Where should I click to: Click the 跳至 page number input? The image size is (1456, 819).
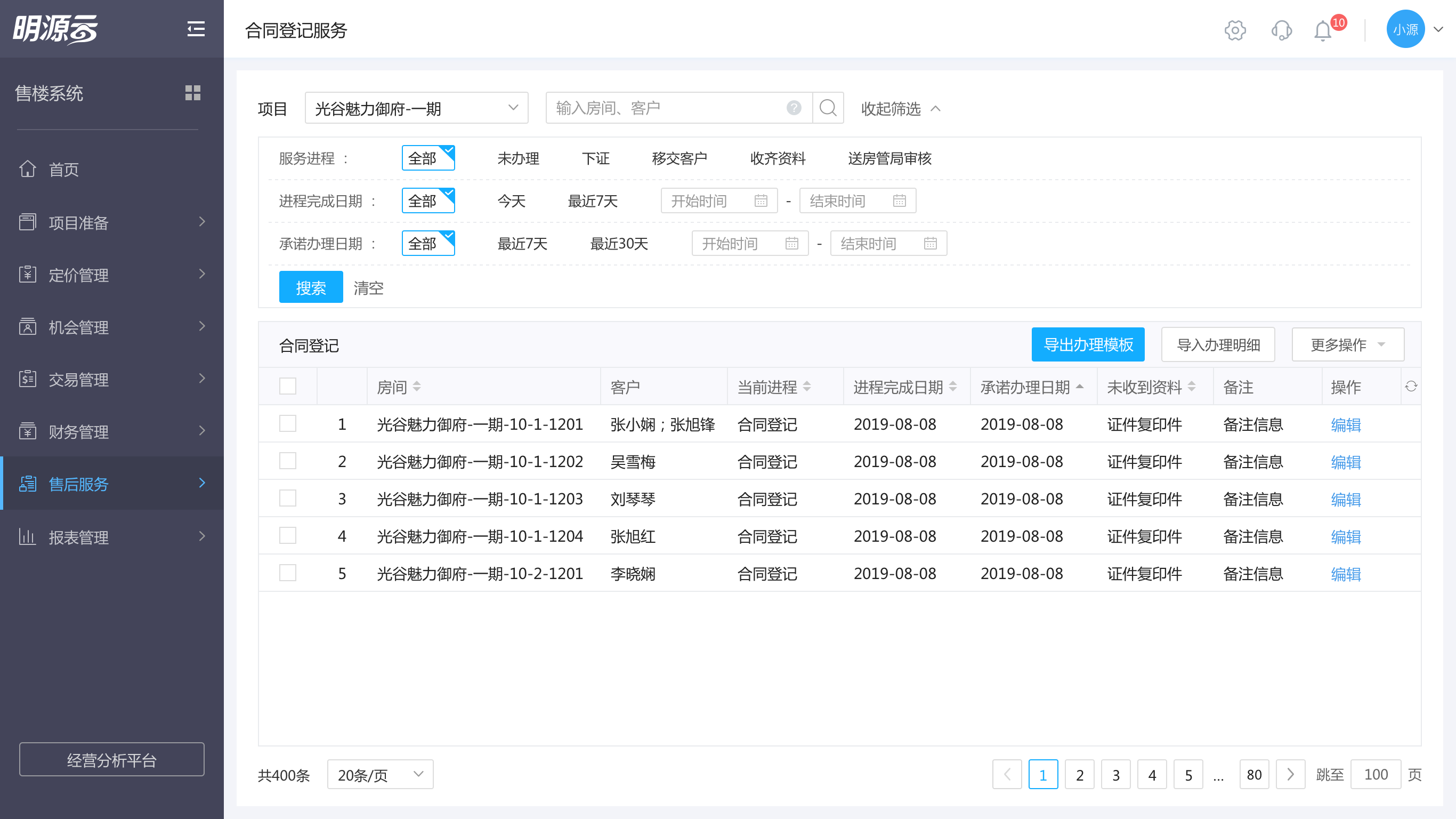[1376, 774]
